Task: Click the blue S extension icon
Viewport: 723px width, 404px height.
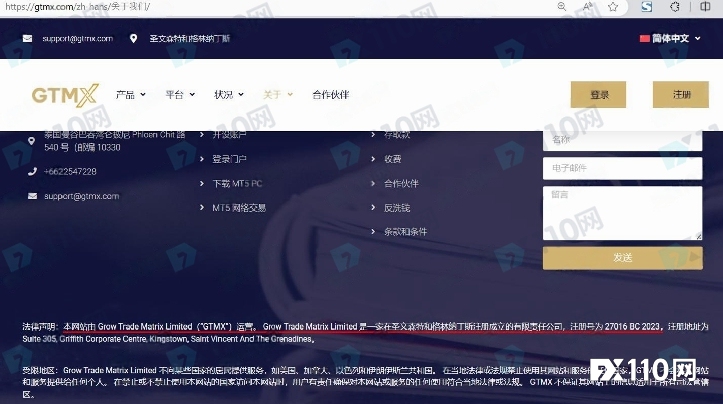Action: coord(646,6)
